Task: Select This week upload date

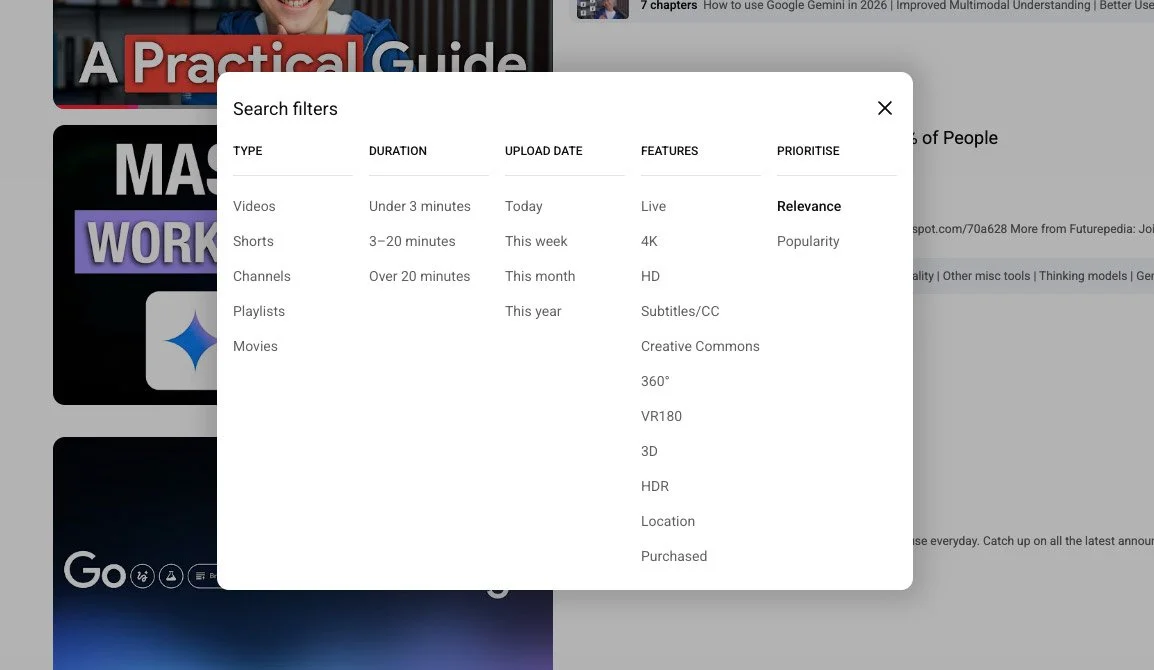Action: pyautogui.click(x=536, y=241)
